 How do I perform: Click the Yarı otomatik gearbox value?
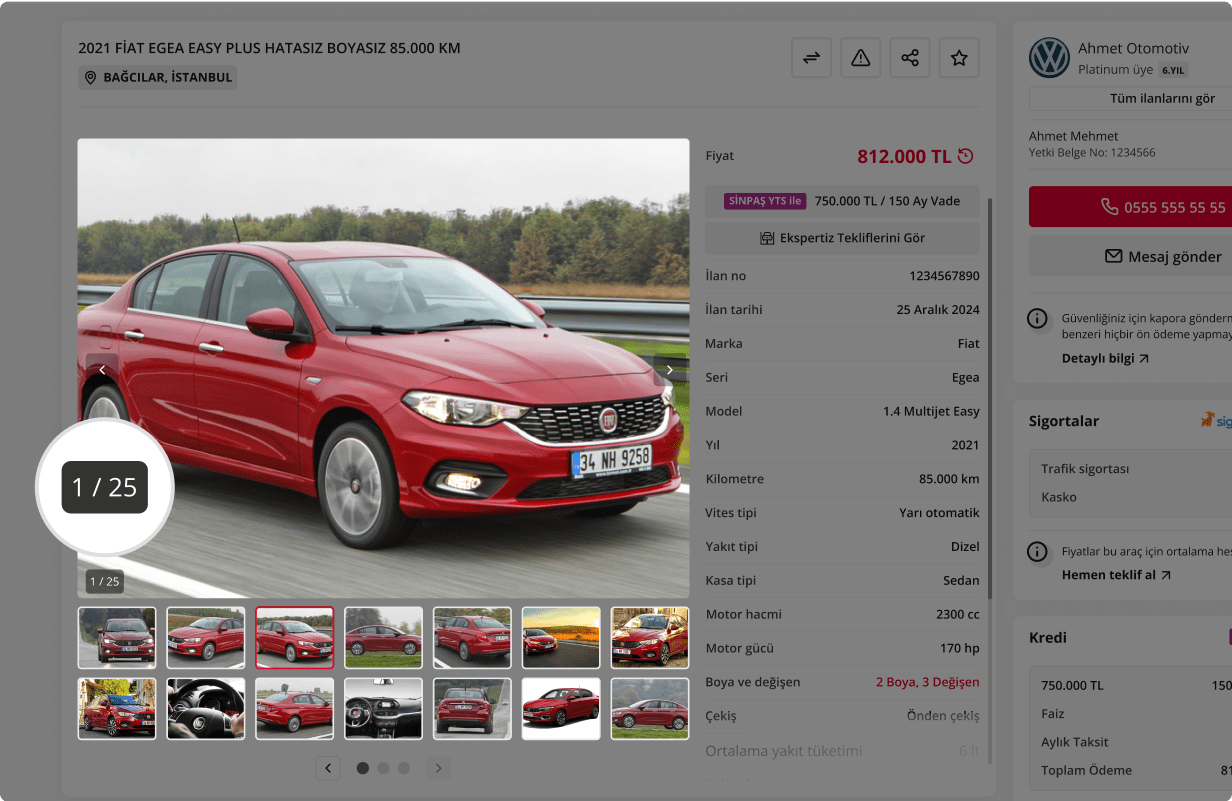[x=939, y=513]
